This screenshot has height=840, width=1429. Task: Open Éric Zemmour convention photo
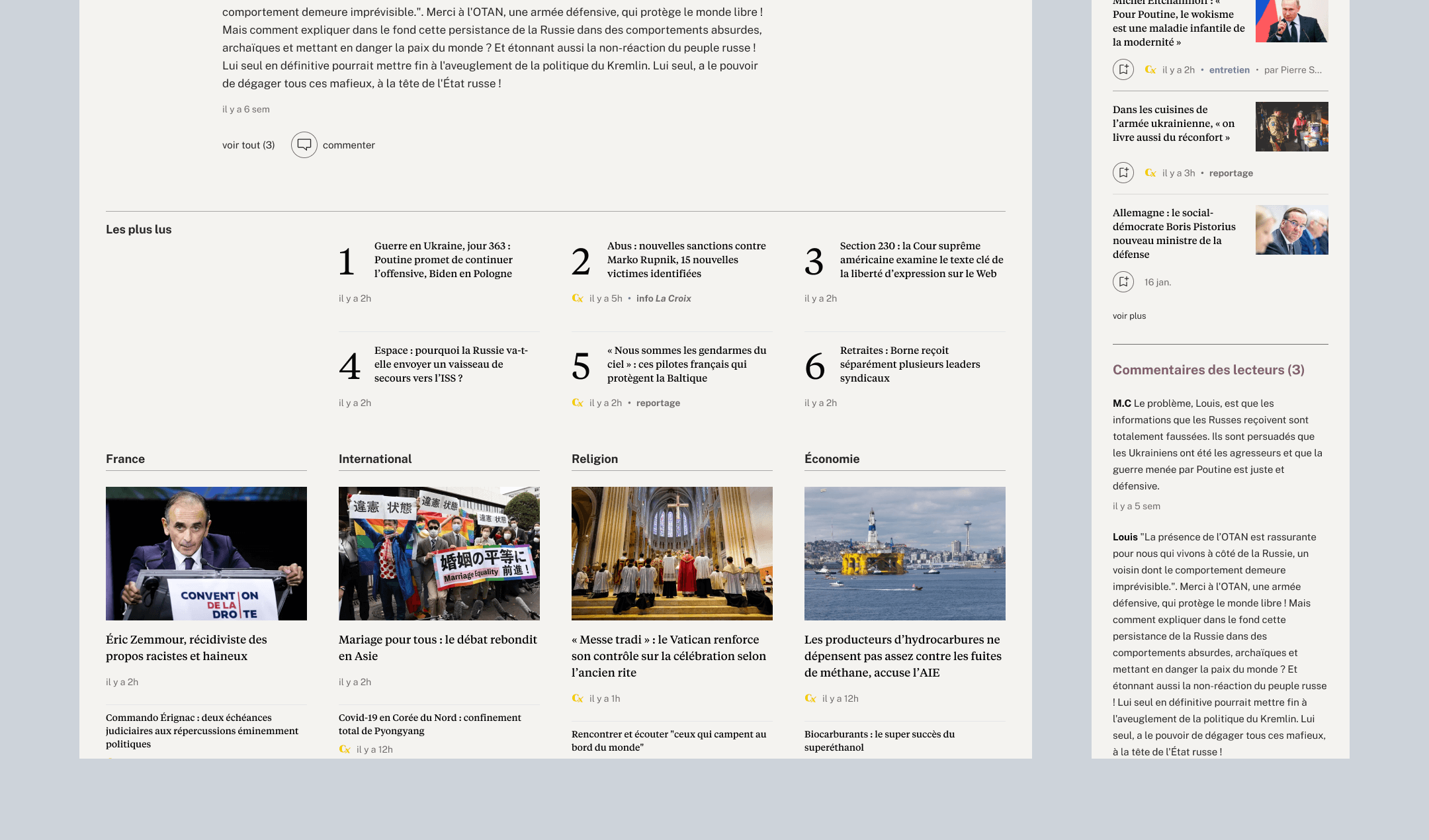[x=206, y=554]
